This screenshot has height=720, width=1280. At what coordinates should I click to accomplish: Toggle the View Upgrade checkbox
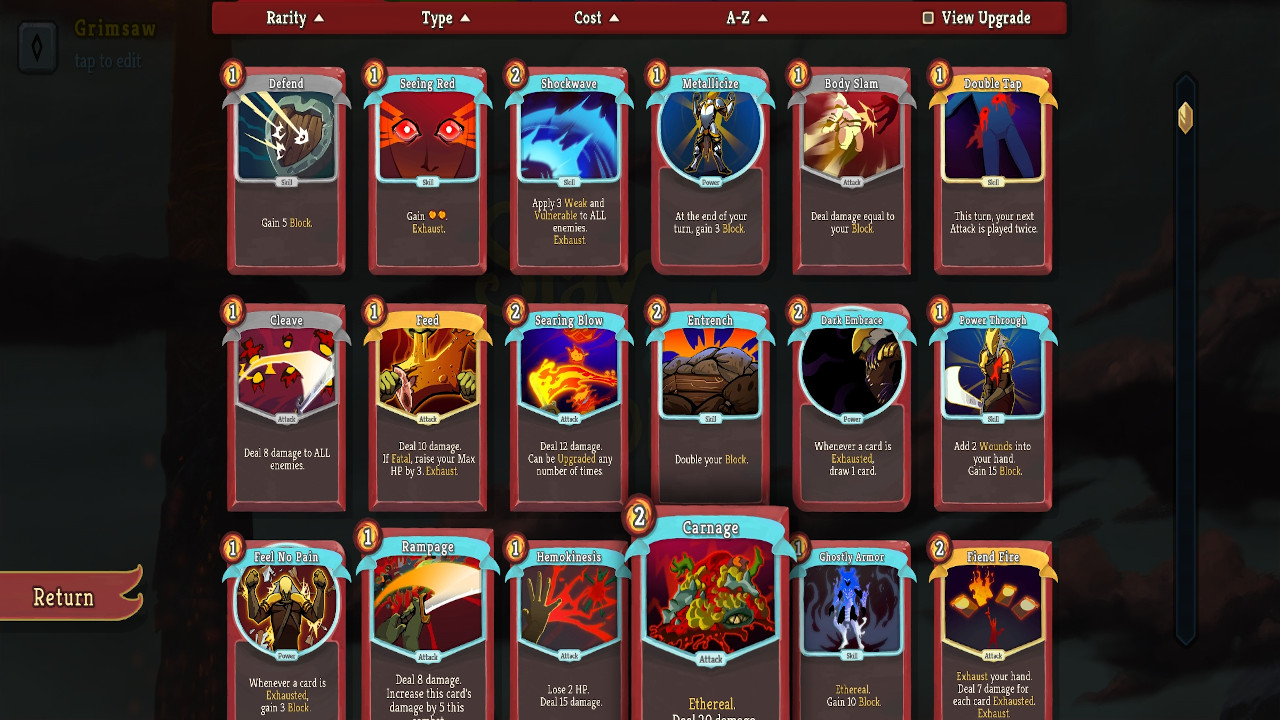pos(928,18)
